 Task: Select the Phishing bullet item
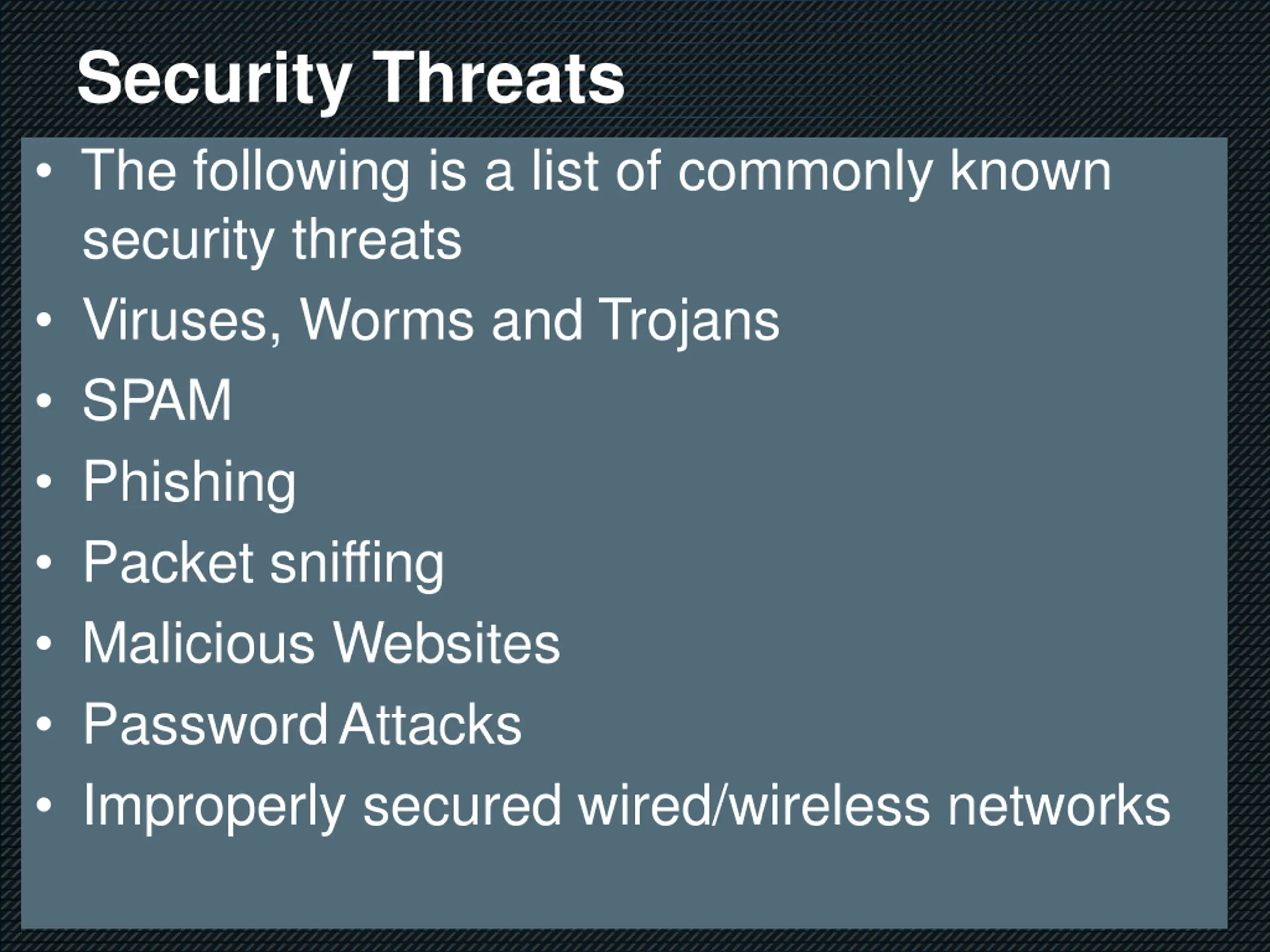pos(190,482)
